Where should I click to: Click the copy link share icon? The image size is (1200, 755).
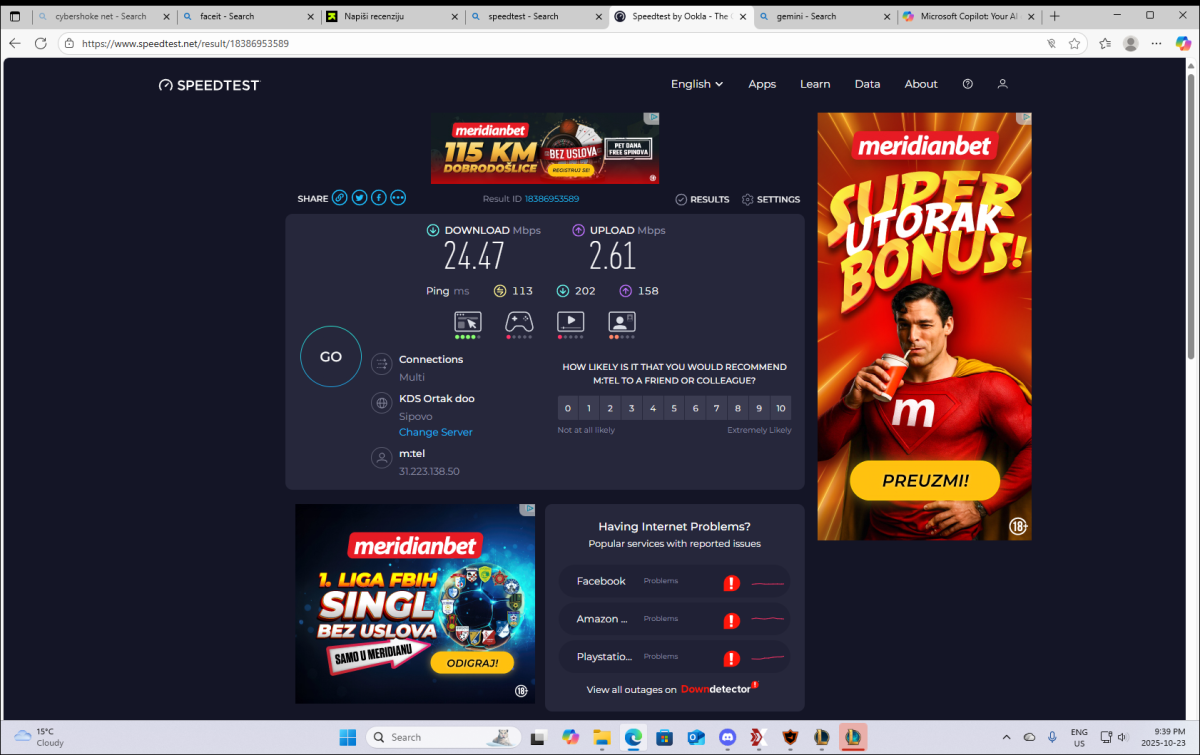tap(340, 198)
